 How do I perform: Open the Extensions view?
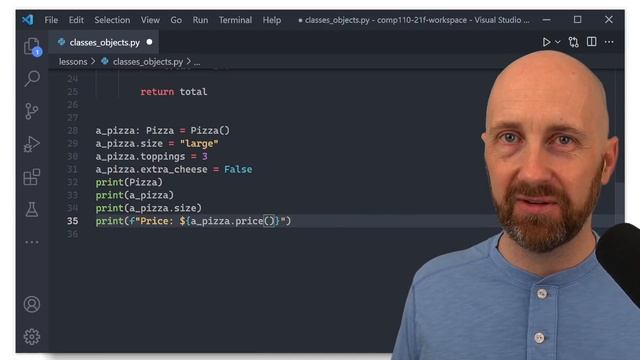(x=31, y=177)
